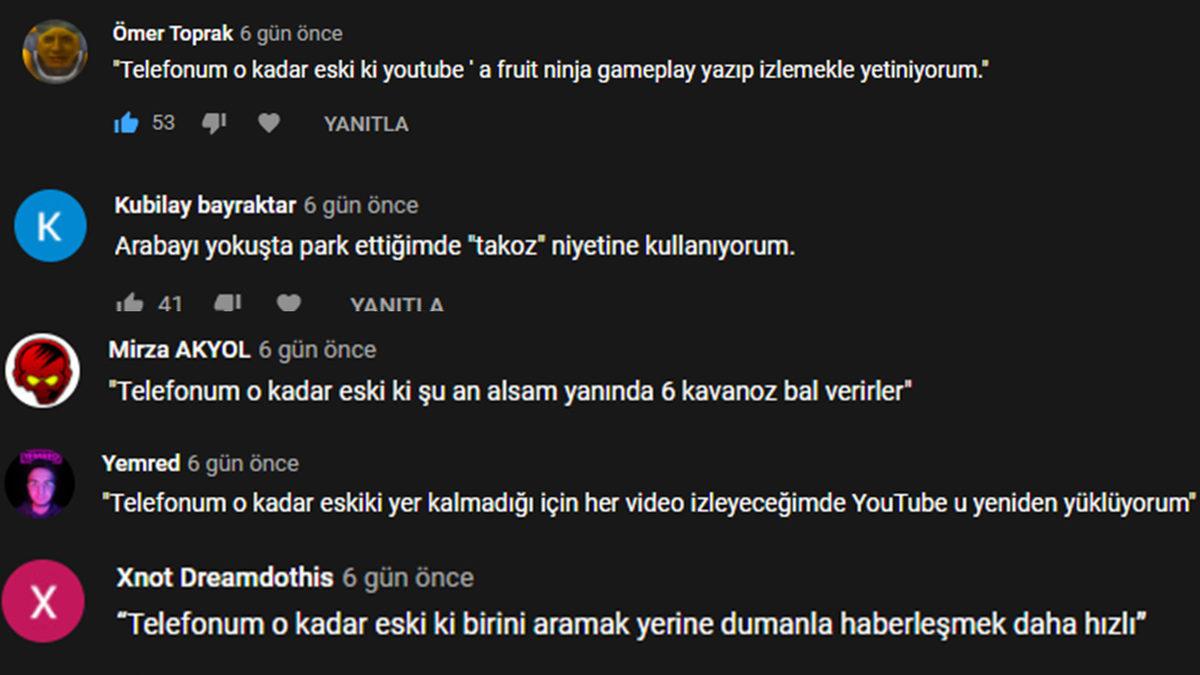The height and width of the screenshot is (675, 1200).
Task: Like Kubilay bayraktar's comment
Action: click(129, 302)
